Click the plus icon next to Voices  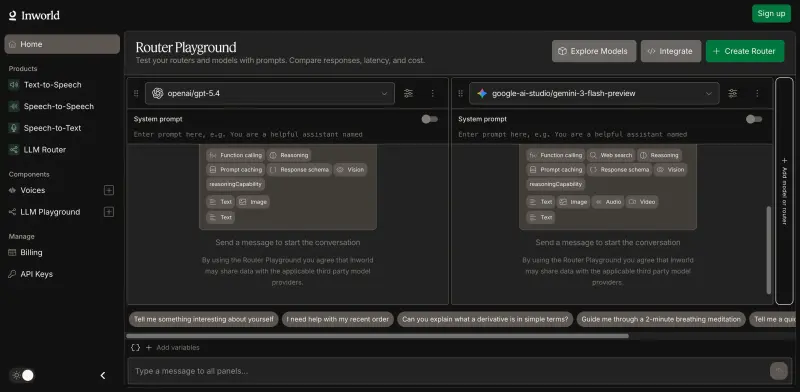coord(109,190)
